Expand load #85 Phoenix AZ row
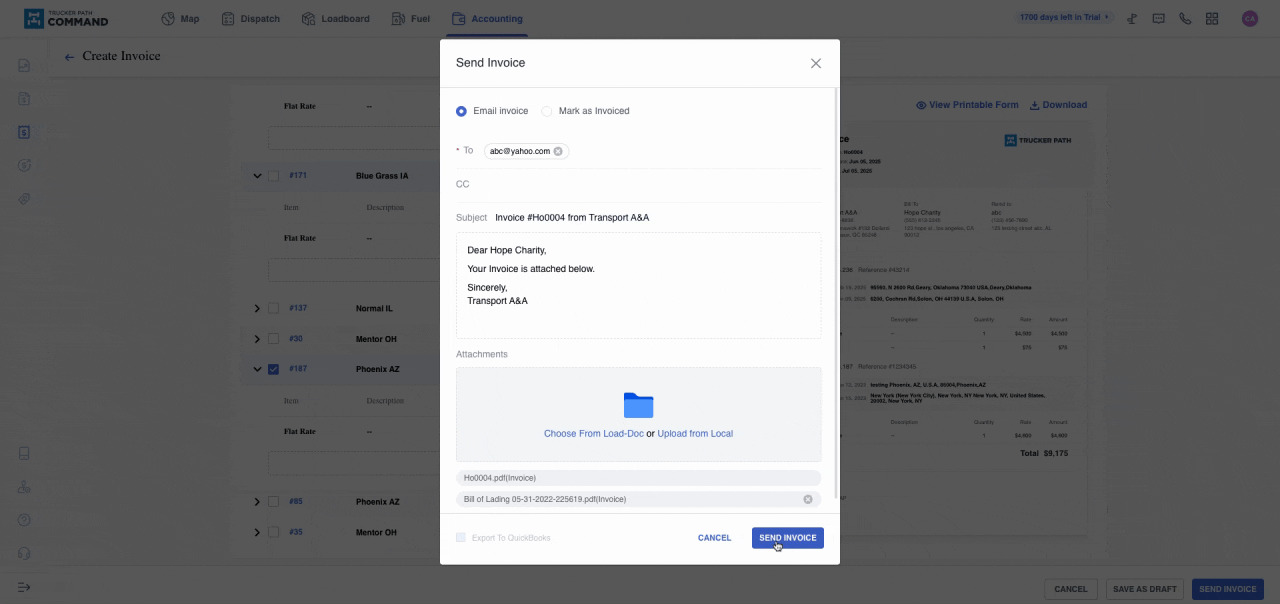The image size is (1280, 604). point(257,501)
